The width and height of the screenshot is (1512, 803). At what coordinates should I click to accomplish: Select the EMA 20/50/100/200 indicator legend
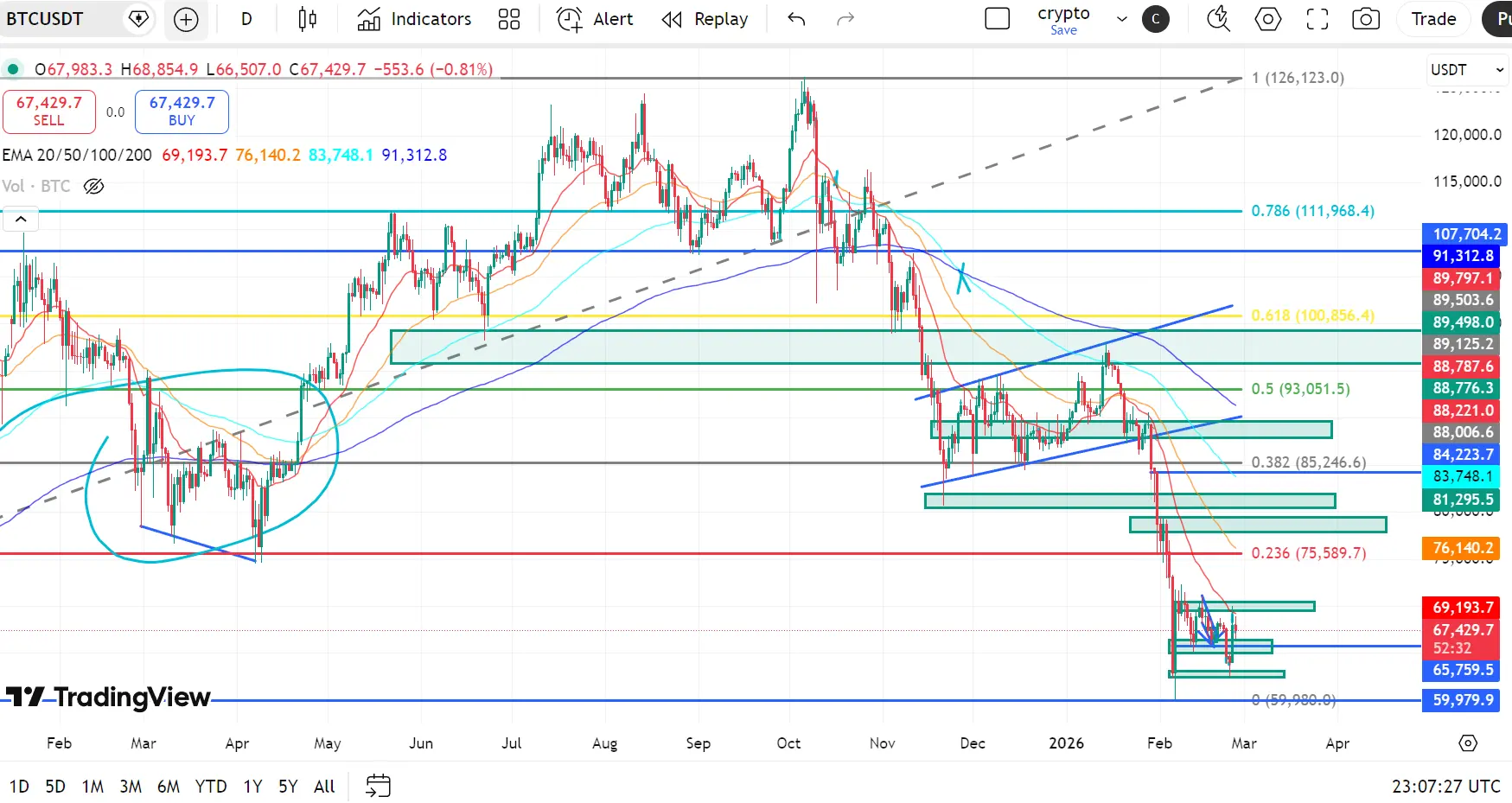pyautogui.click(x=77, y=155)
